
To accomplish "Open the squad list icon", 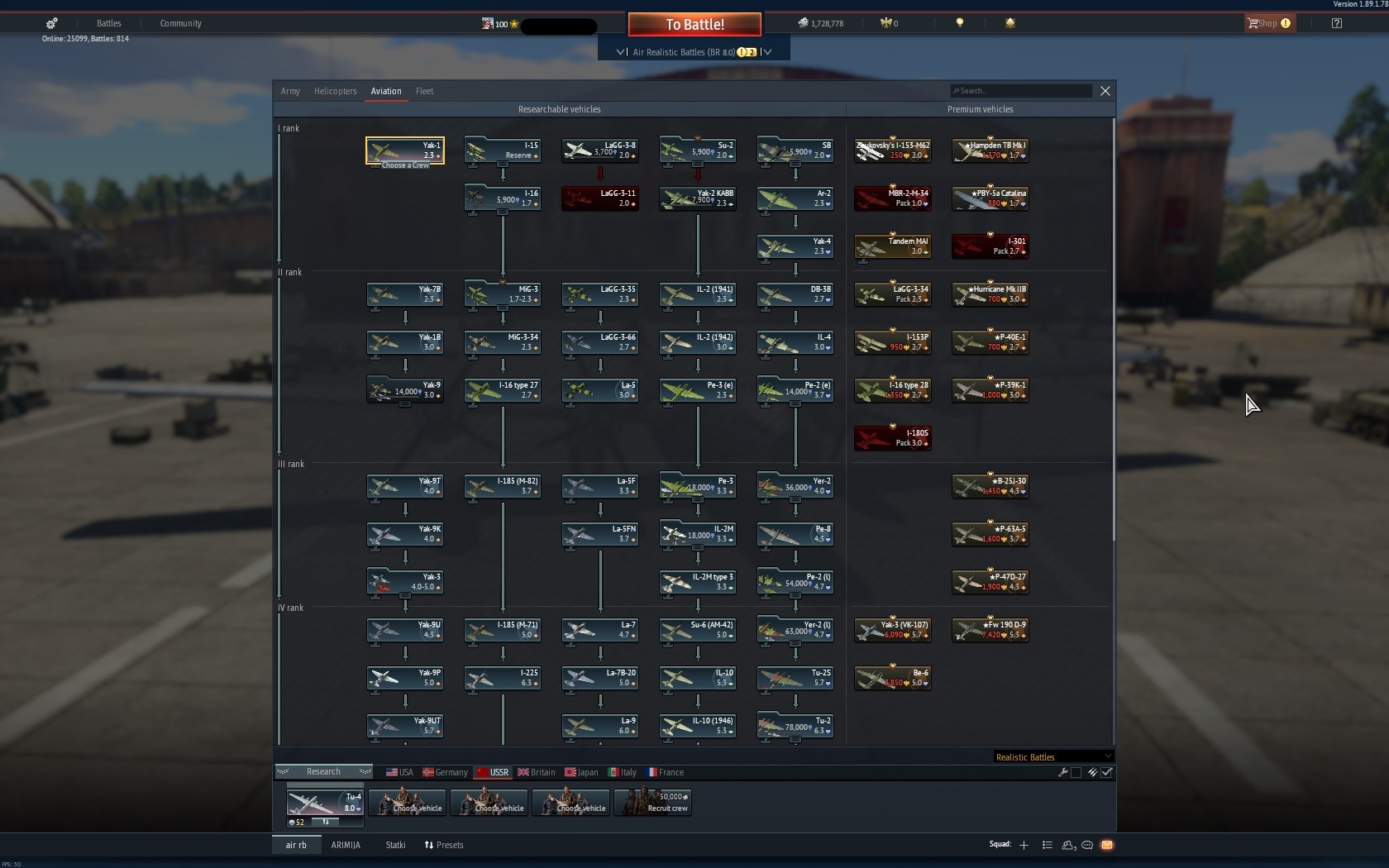I will 1047,845.
